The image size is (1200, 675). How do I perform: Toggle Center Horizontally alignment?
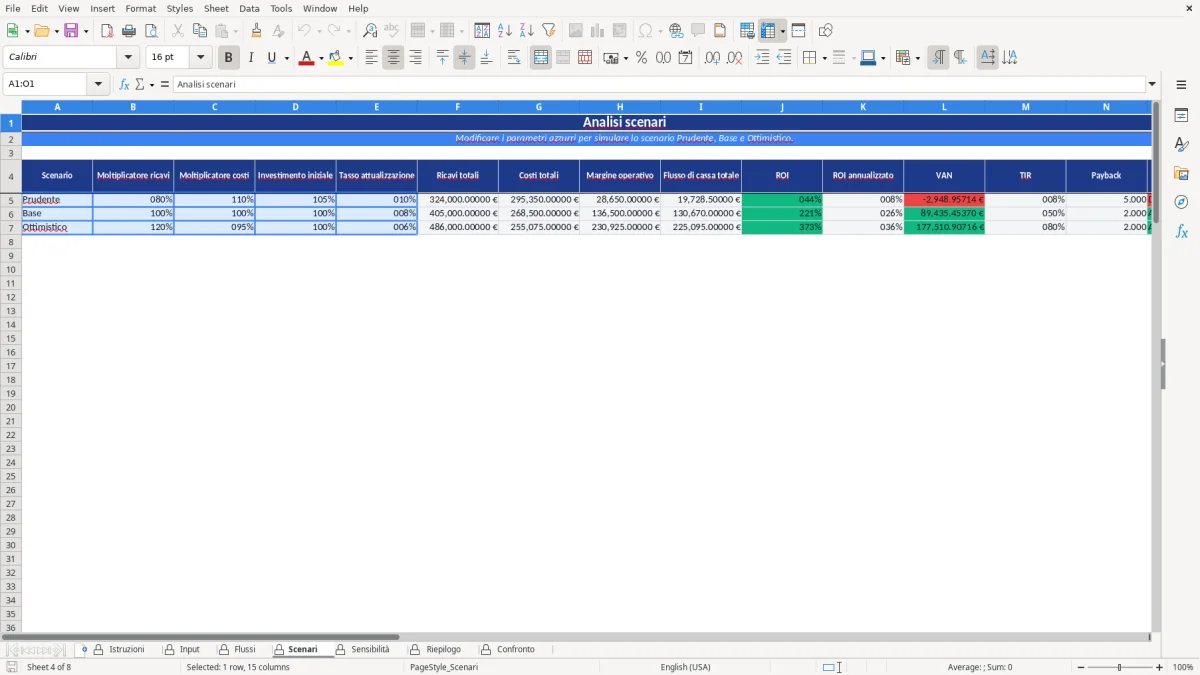[x=393, y=58]
